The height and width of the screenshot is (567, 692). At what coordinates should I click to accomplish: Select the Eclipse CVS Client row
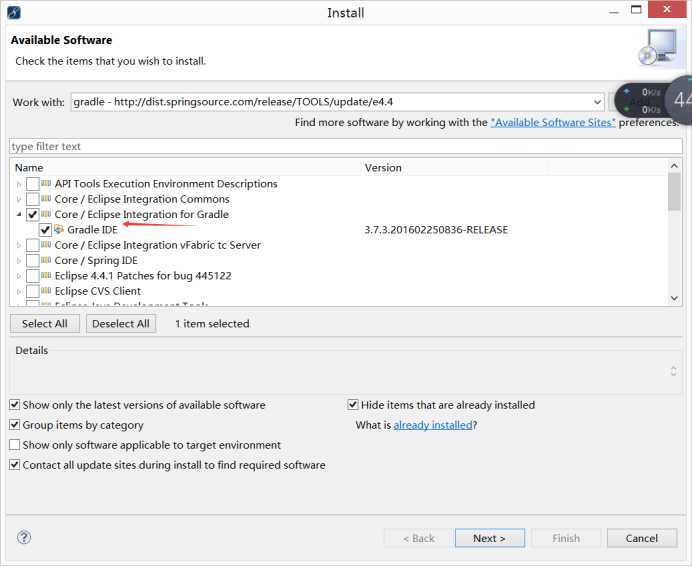coord(98,291)
